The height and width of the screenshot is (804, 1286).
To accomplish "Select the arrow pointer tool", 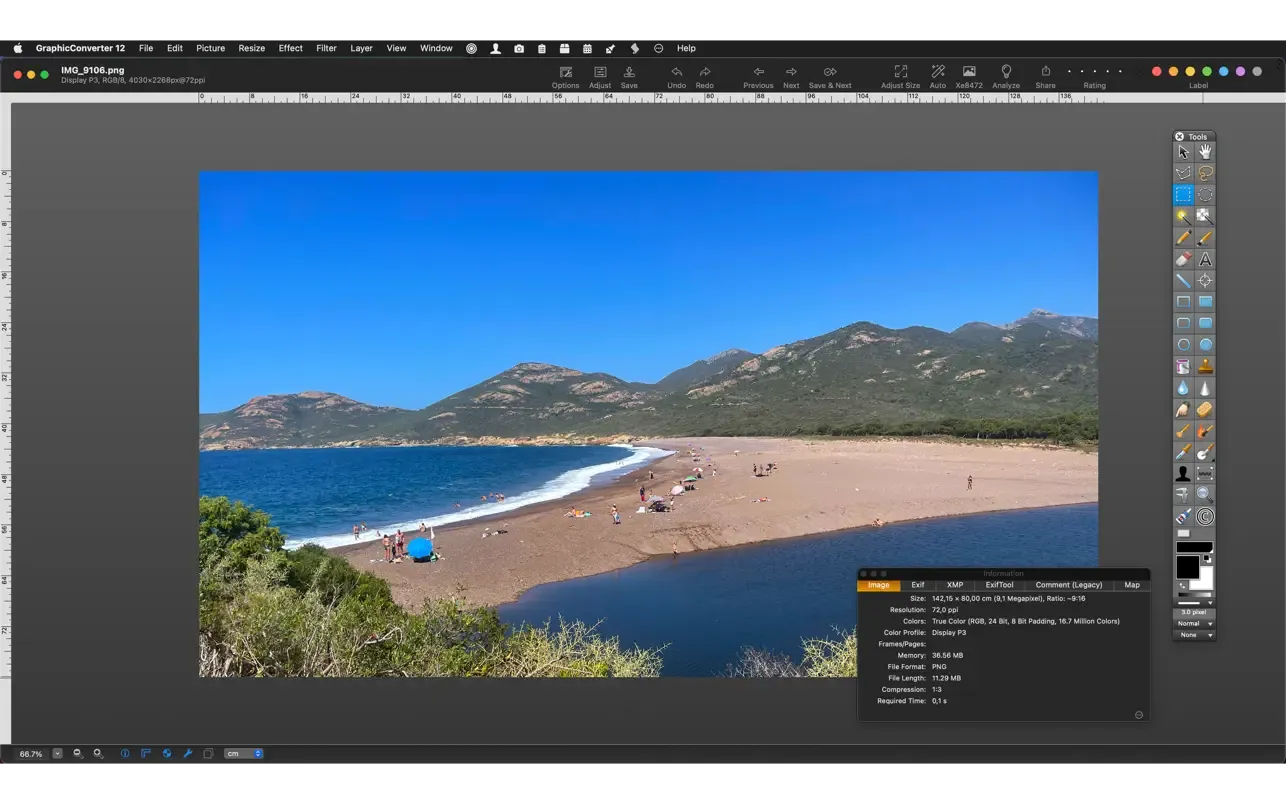I will point(1183,152).
